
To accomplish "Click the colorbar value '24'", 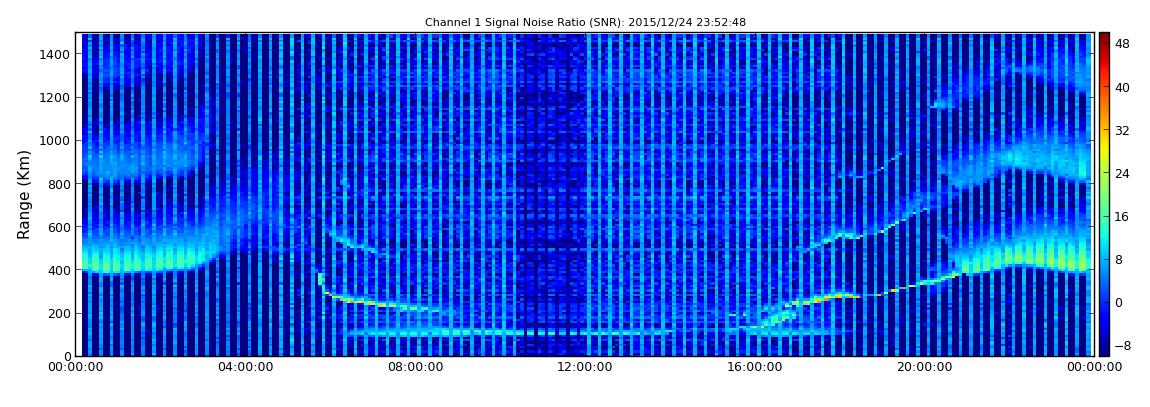I will pos(1122,174).
